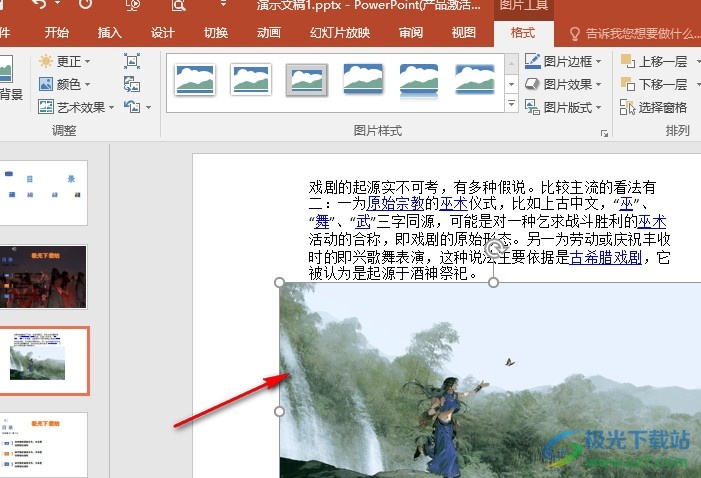
Task: Follow the 古希腊戏剧 hyperlink
Action: click(605, 257)
